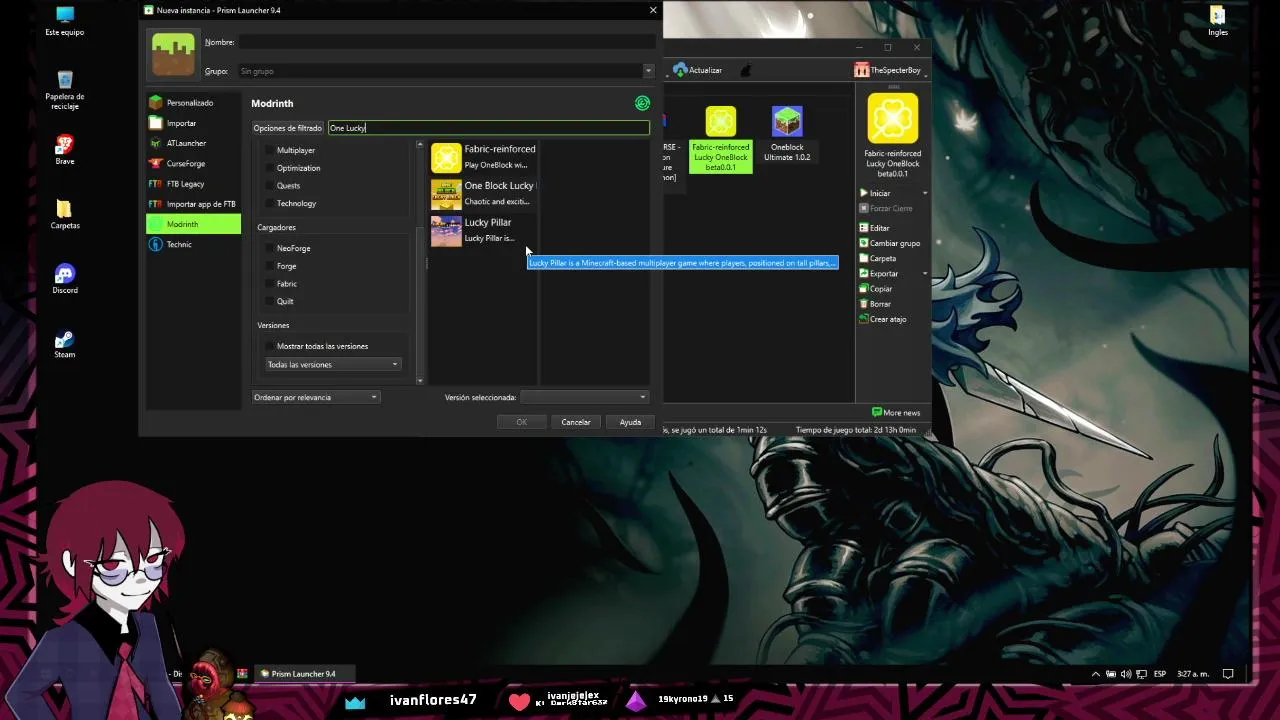This screenshot has height=720, width=1280.
Task: Open Steam desktop icon
Action: click(x=65, y=344)
